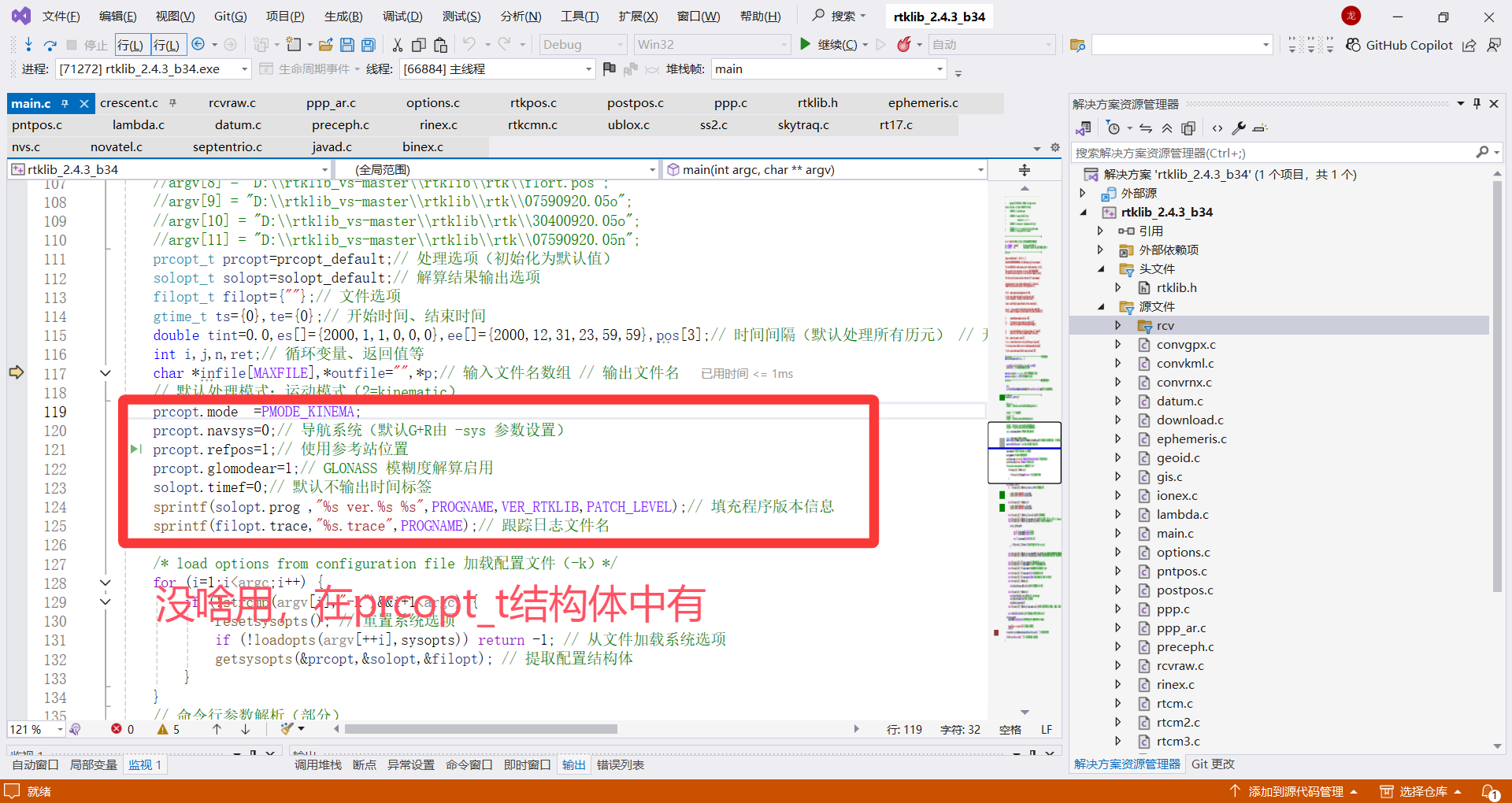Click the Find in Files folder-search icon

point(1078,45)
